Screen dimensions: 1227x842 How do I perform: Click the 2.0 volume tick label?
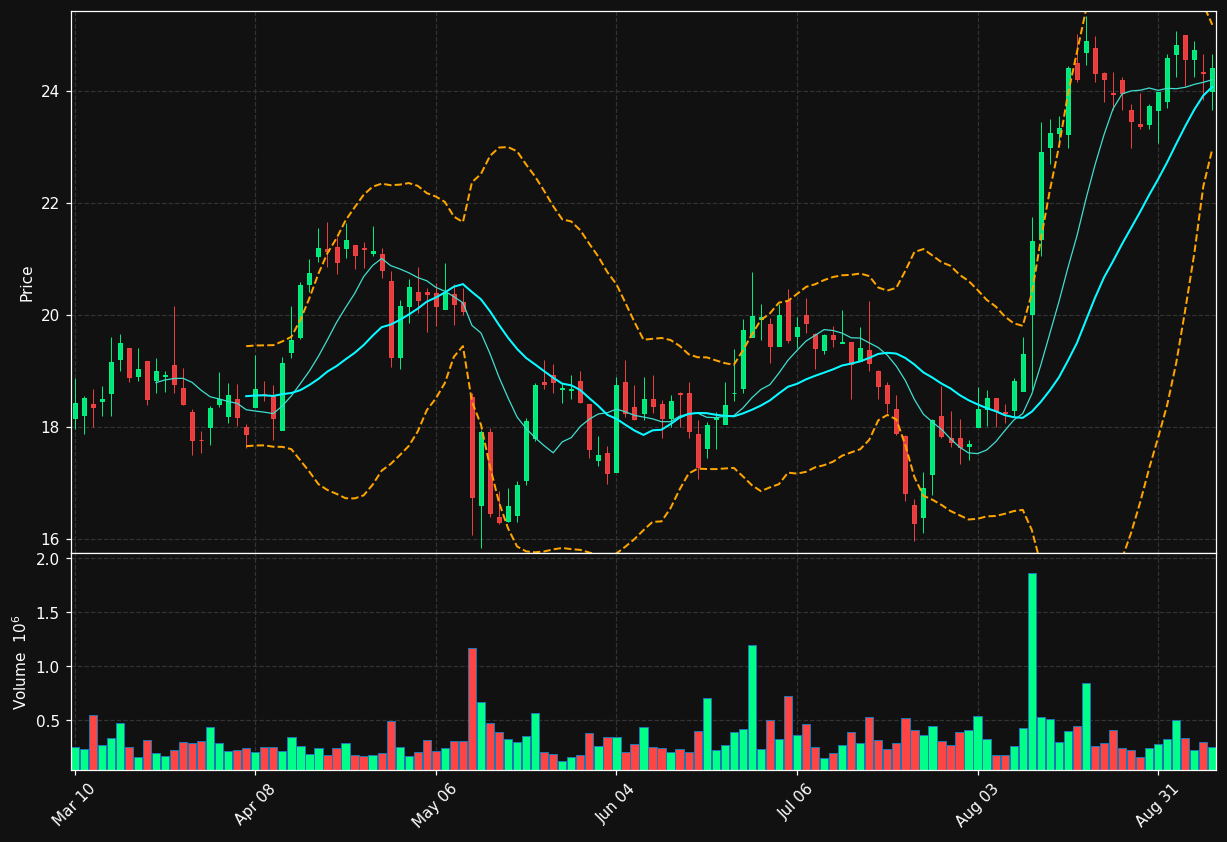48,559
